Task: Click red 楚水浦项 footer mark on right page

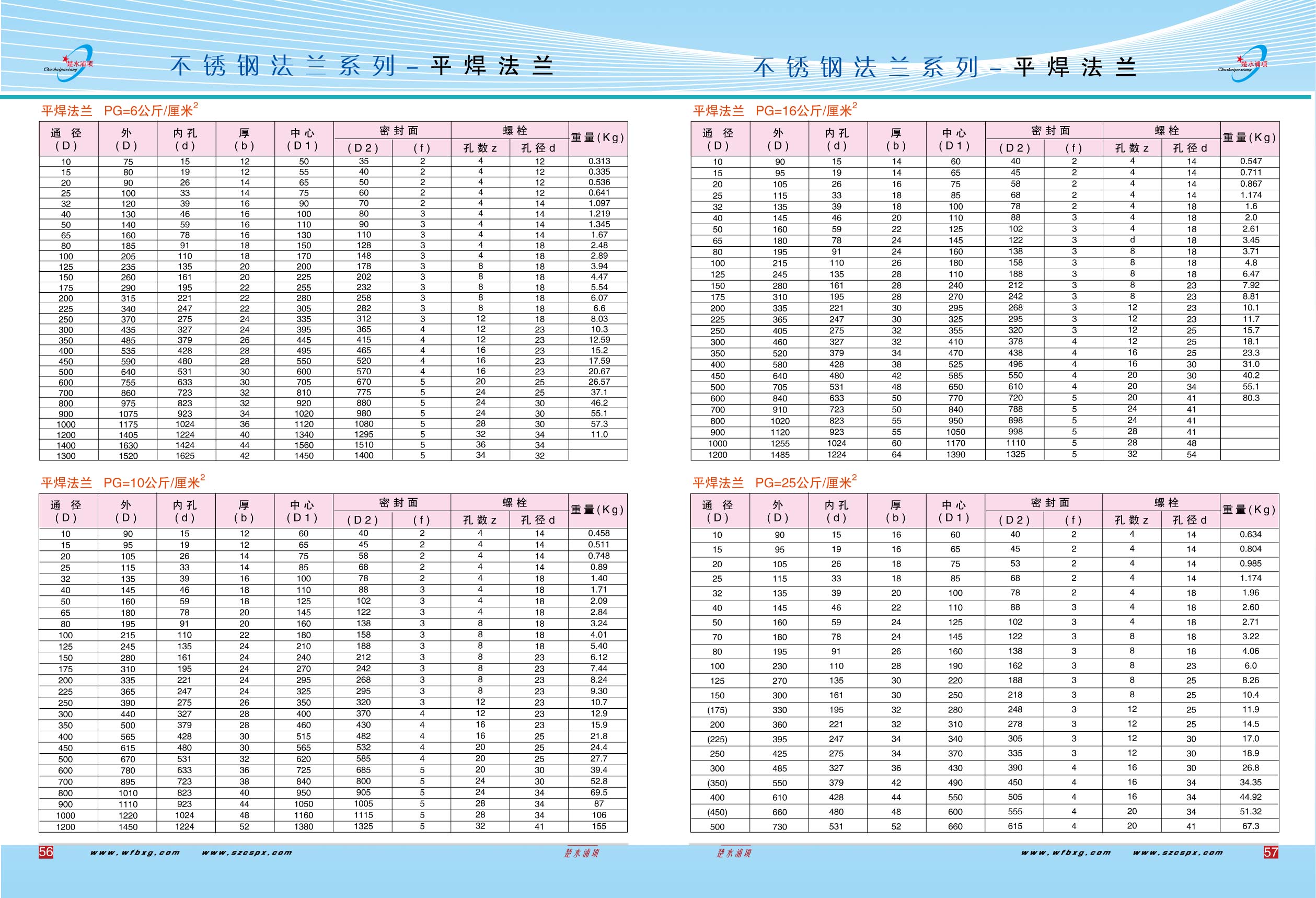Action: point(734,853)
